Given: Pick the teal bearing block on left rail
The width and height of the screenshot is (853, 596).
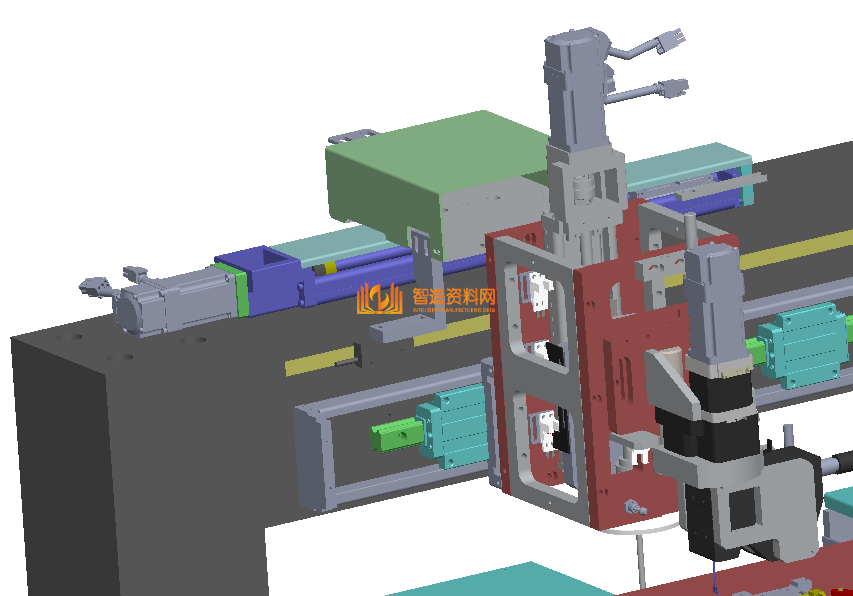Looking at the screenshot, I should pos(453,428).
